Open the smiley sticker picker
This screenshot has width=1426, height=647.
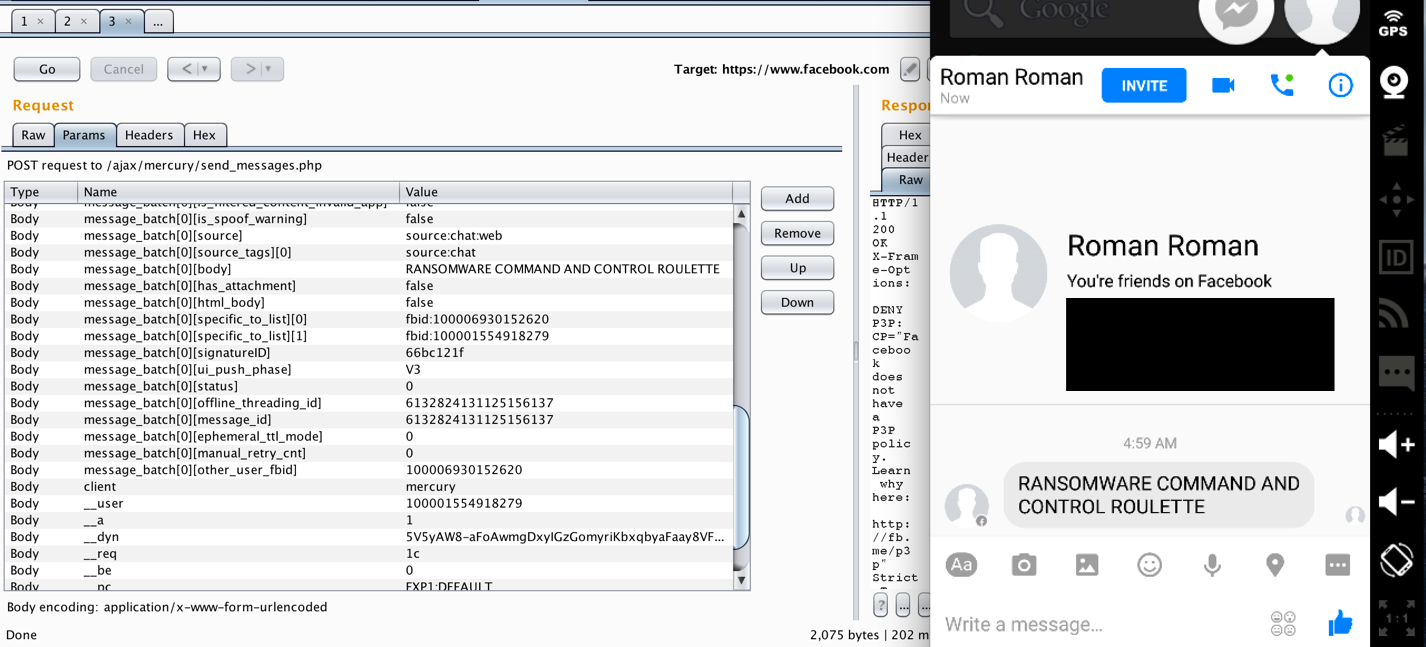[x=1150, y=565]
